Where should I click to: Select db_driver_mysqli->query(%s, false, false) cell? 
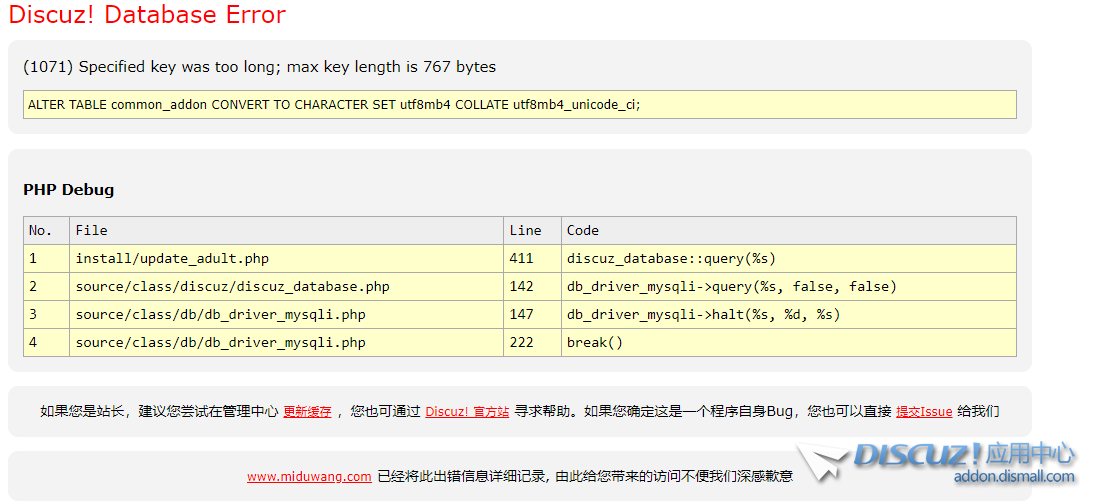click(788, 287)
